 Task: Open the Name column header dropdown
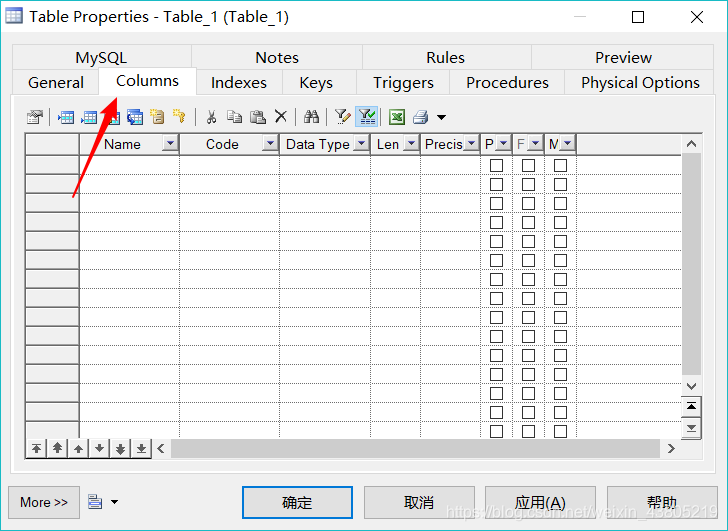pyautogui.click(x=170, y=144)
